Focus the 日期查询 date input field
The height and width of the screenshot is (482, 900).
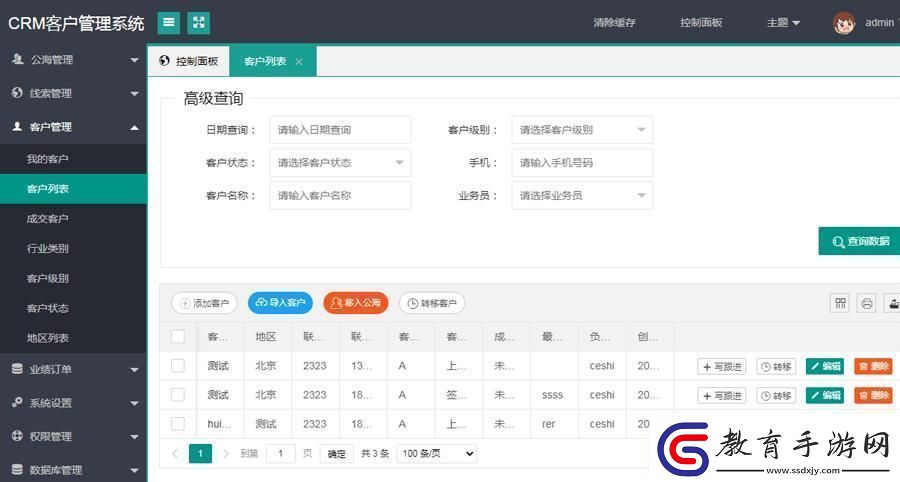(x=340, y=130)
